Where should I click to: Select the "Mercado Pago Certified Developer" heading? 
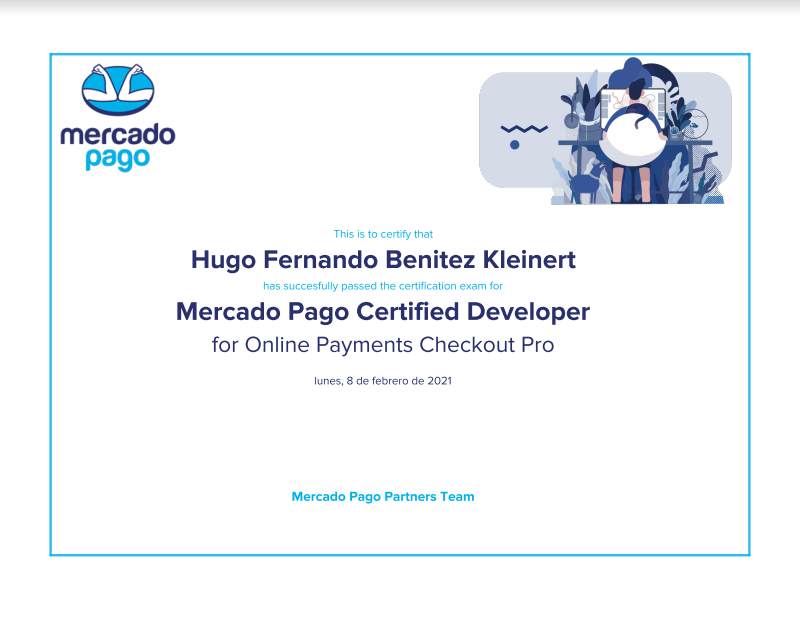coord(383,312)
